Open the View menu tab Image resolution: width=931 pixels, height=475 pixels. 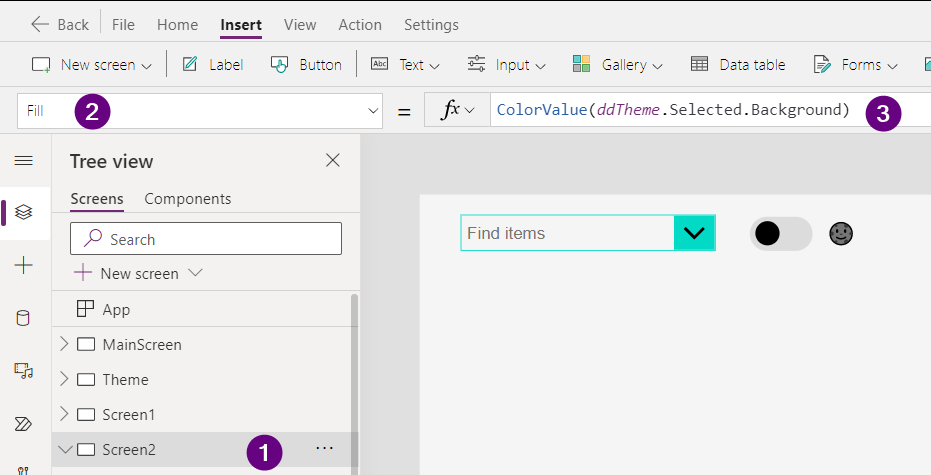coord(300,24)
